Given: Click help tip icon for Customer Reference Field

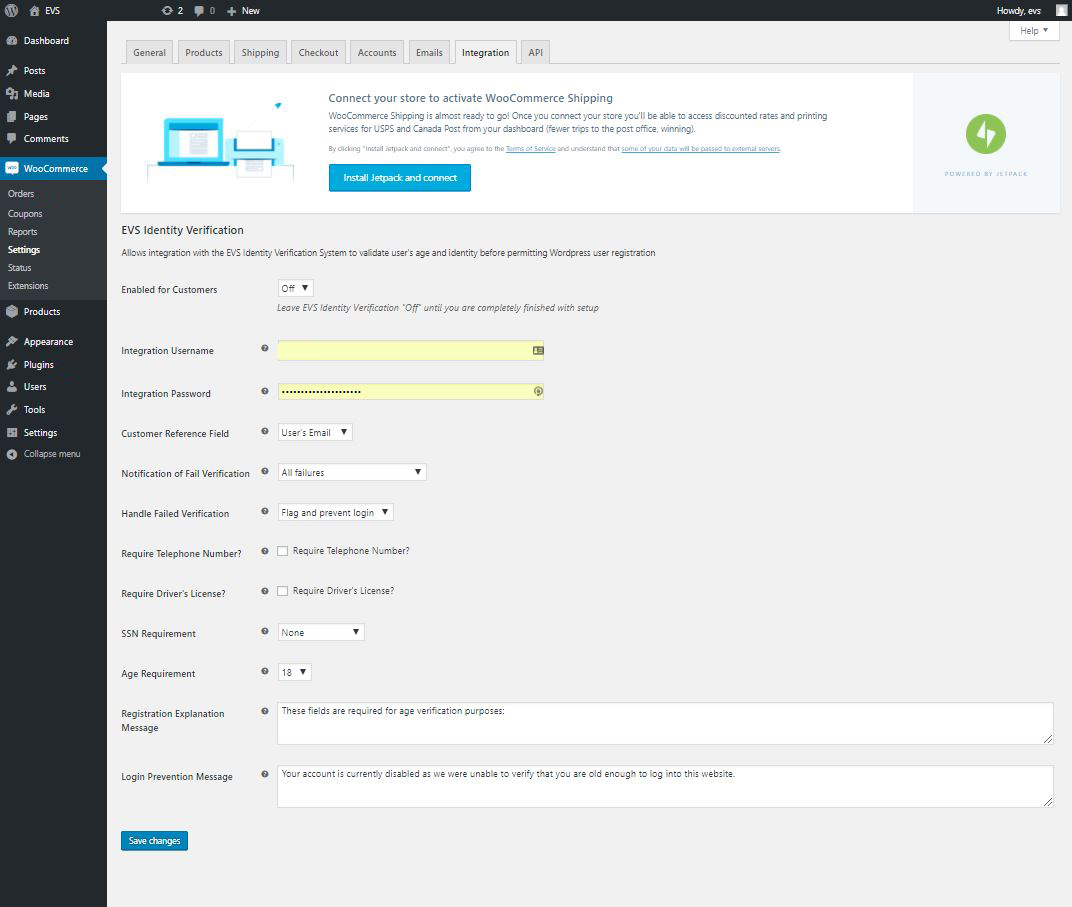Looking at the screenshot, I should click(265, 431).
